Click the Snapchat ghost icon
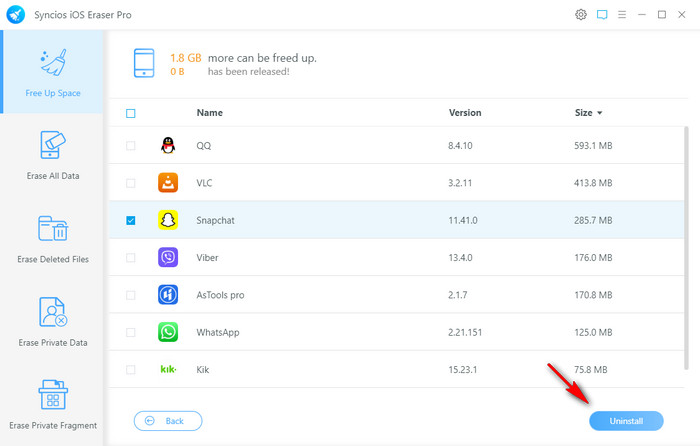This screenshot has width=700, height=446. tap(168, 220)
